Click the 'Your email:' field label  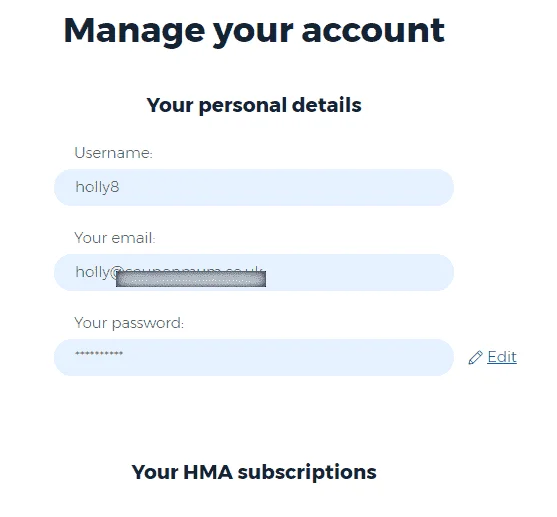115,238
